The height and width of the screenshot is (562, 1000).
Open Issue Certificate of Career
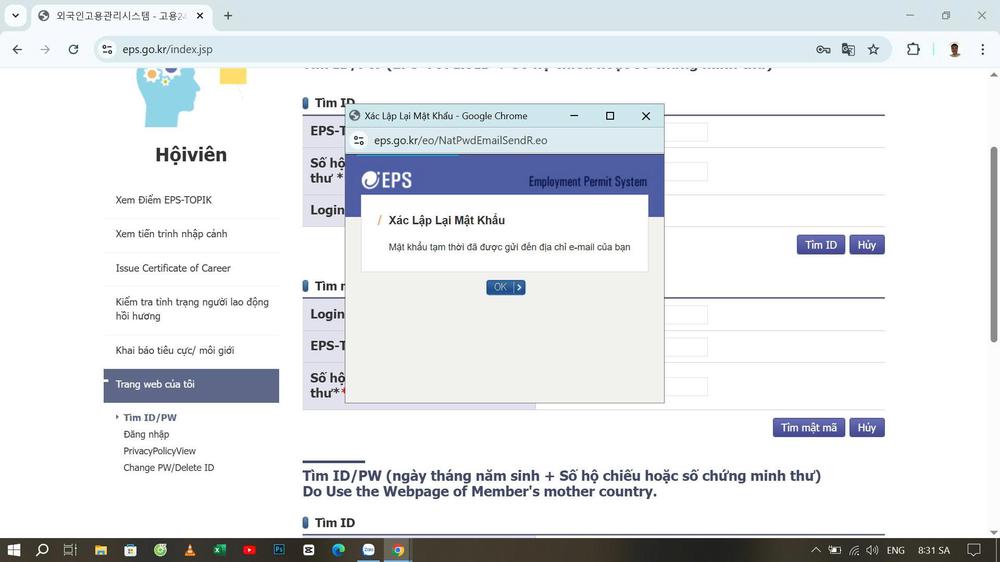point(173,268)
